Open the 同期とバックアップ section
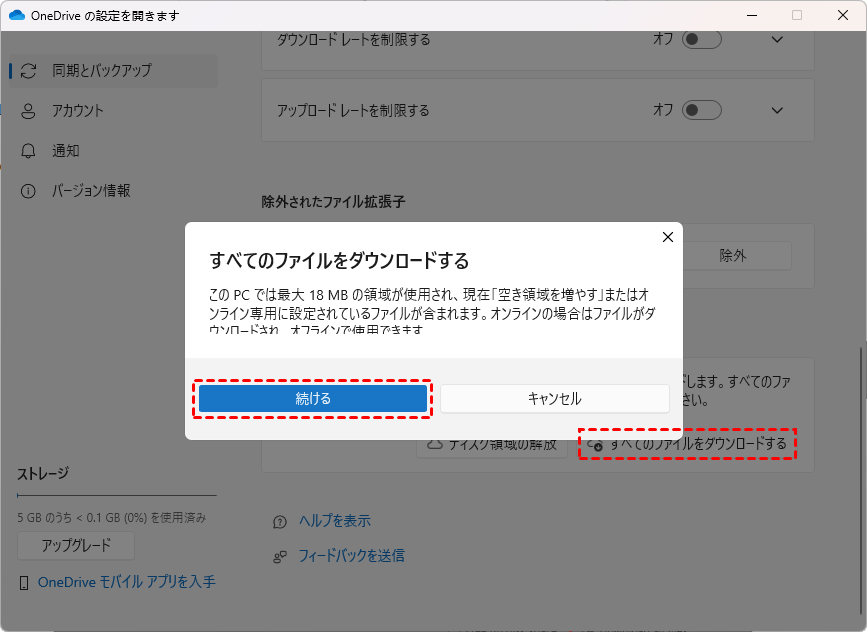 pos(113,70)
